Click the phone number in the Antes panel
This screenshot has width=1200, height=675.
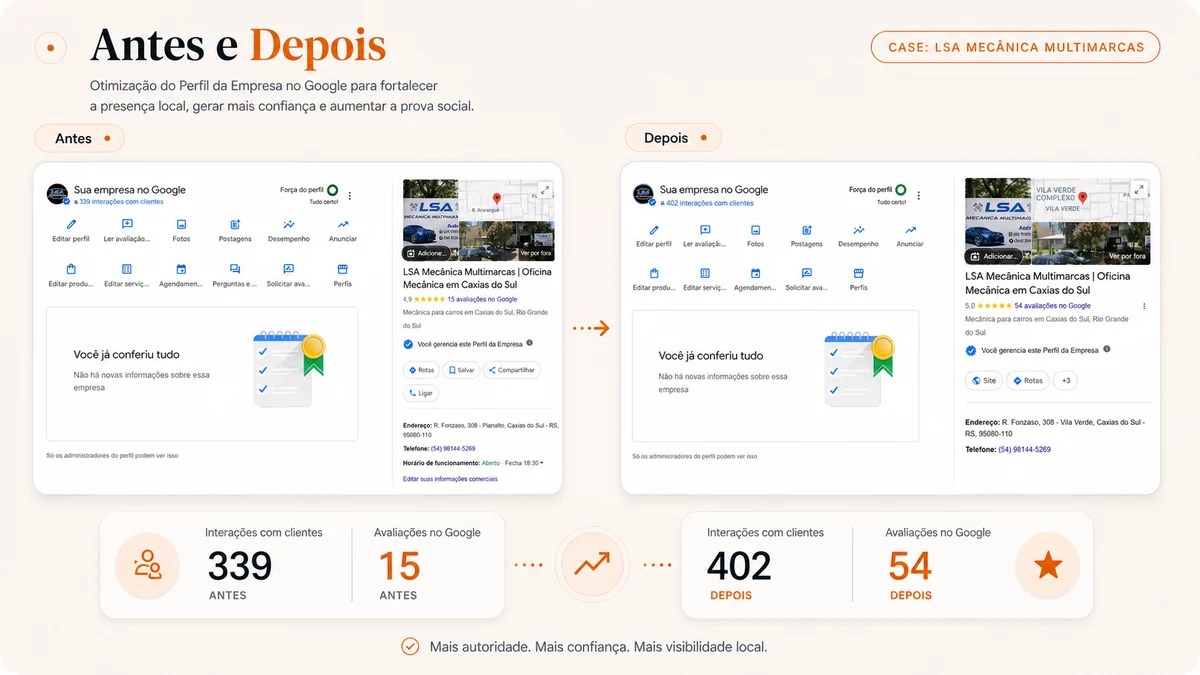tap(455, 449)
